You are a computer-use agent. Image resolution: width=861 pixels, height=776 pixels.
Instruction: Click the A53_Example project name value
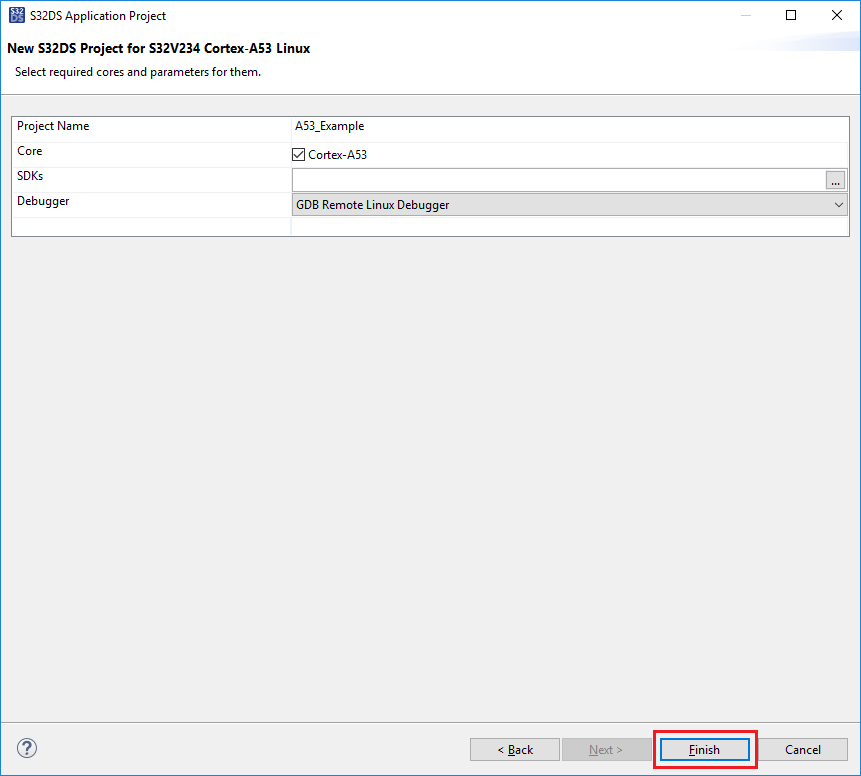[x=329, y=126]
